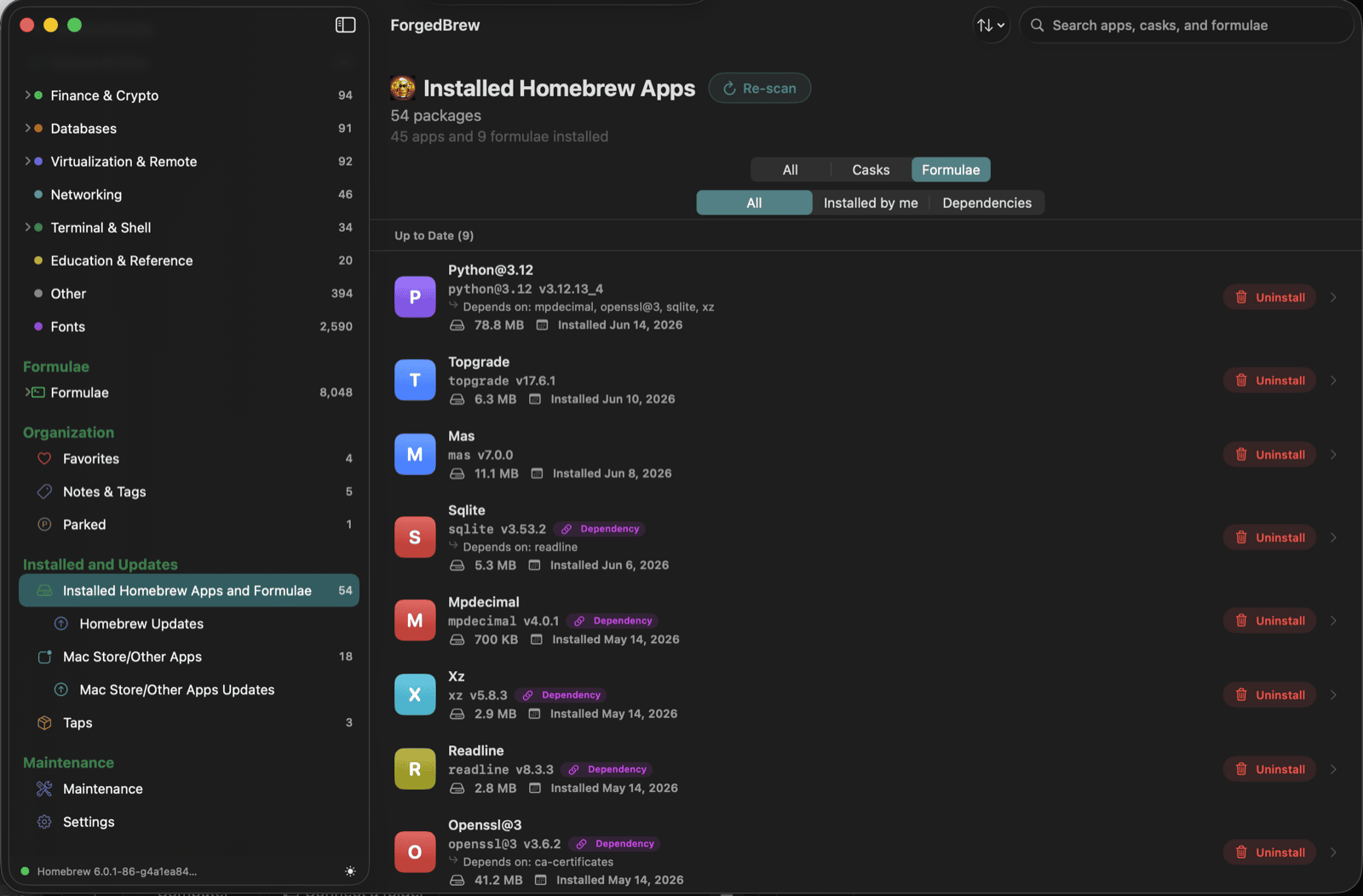
Task: Expand the Databases category
Action: tap(27, 128)
